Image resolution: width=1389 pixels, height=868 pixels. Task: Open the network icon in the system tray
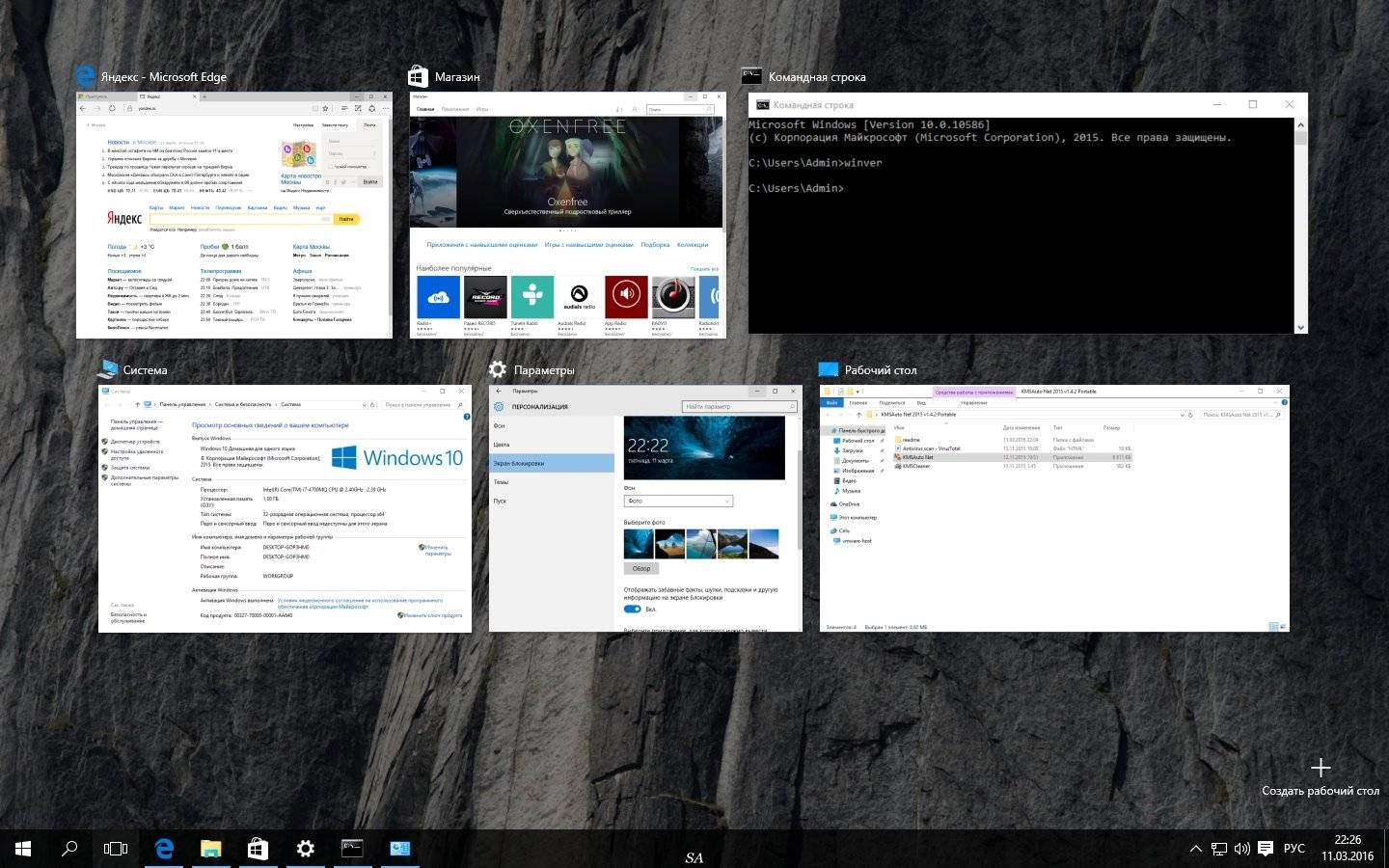click(x=1219, y=850)
